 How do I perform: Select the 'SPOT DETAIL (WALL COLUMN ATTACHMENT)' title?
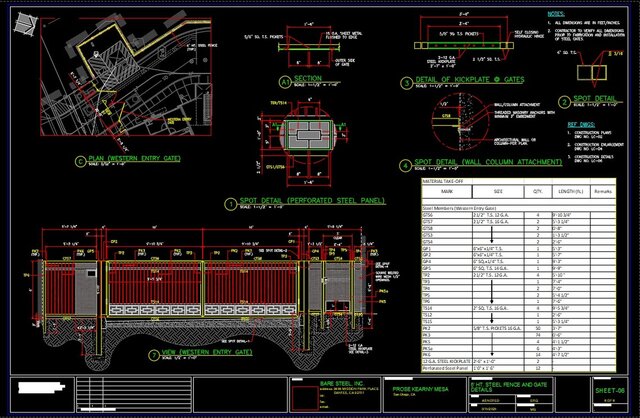pos(481,164)
